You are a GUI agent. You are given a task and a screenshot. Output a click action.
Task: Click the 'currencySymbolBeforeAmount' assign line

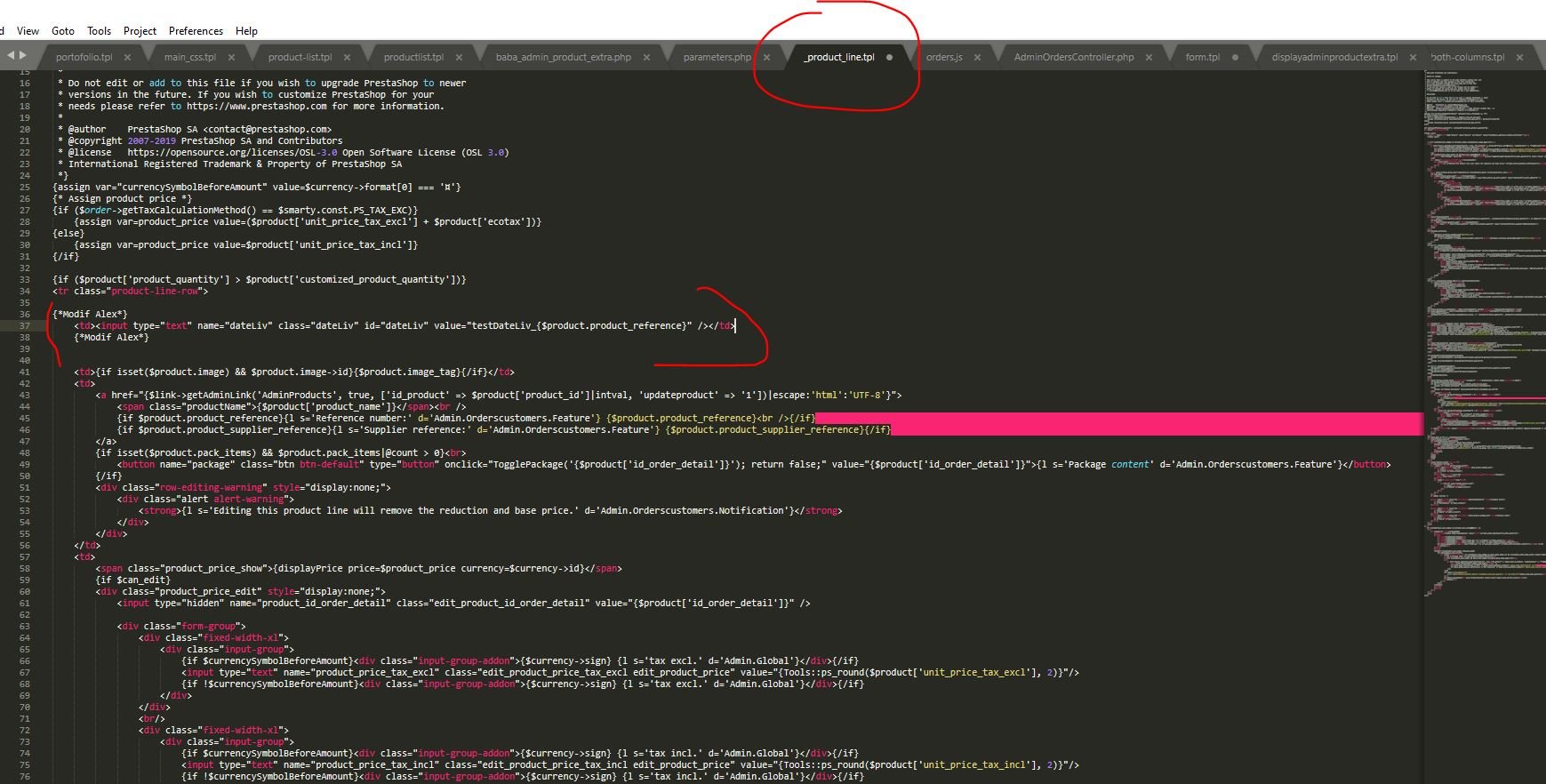(x=257, y=187)
